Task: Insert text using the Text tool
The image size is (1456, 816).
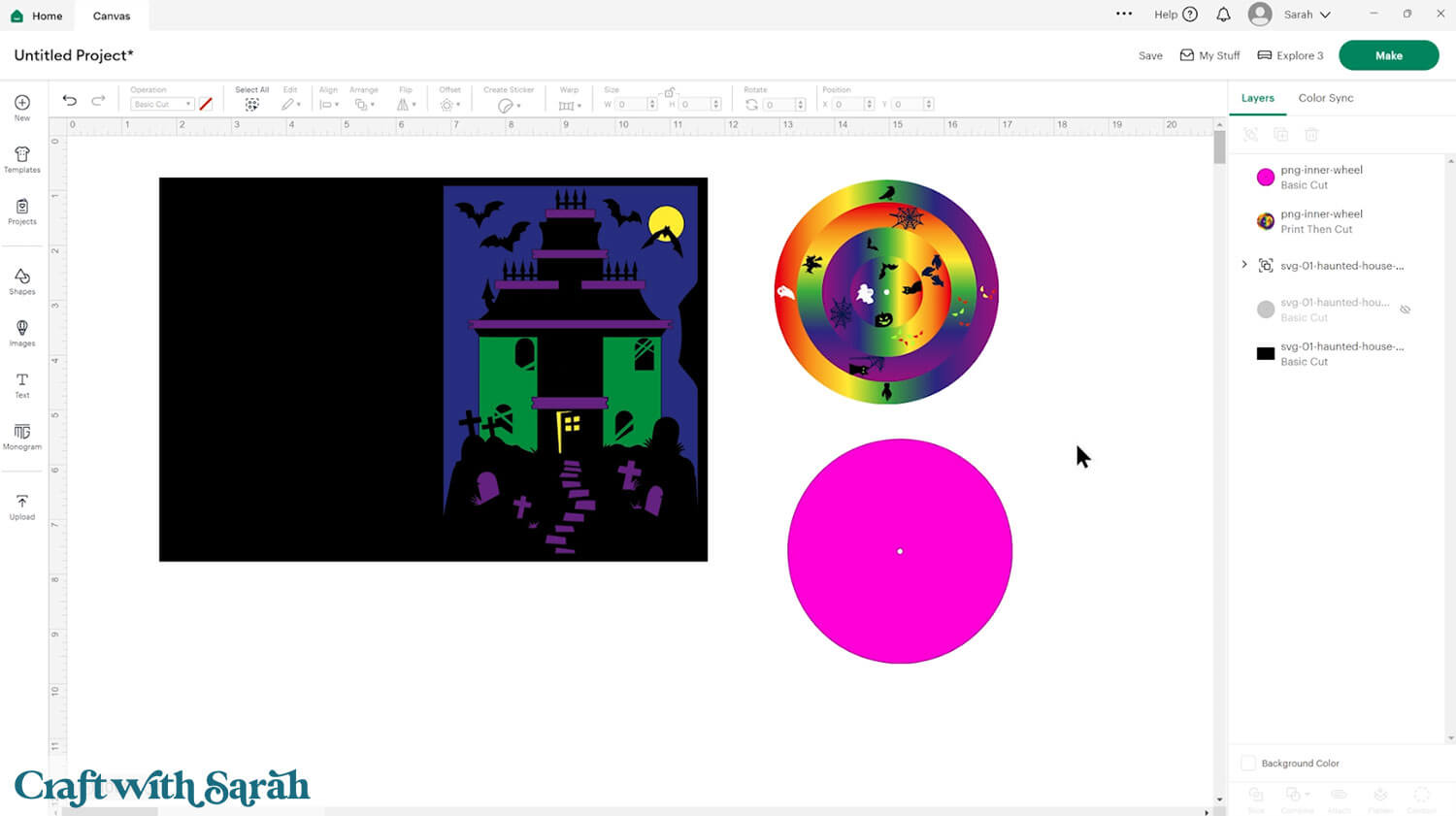Action: (21, 385)
